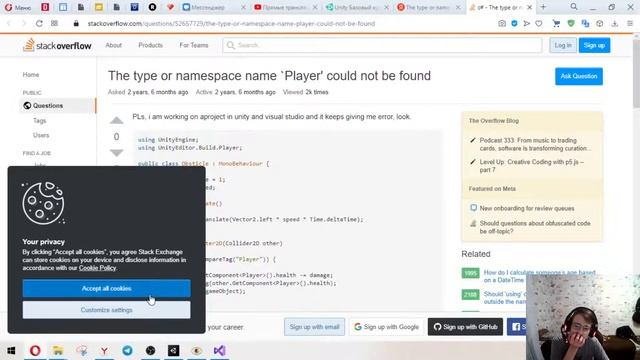Open About in Stack Overflow header
Image resolution: width=640 pixels, height=360 pixels.
pyautogui.click(x=113, y=45)
